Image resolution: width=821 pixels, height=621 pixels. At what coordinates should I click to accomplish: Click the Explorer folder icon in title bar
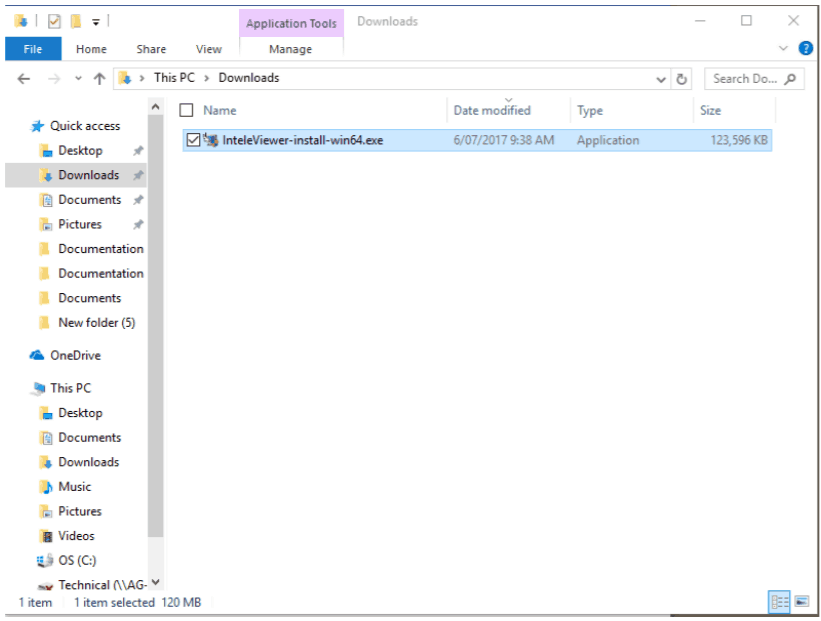[21, 21]
